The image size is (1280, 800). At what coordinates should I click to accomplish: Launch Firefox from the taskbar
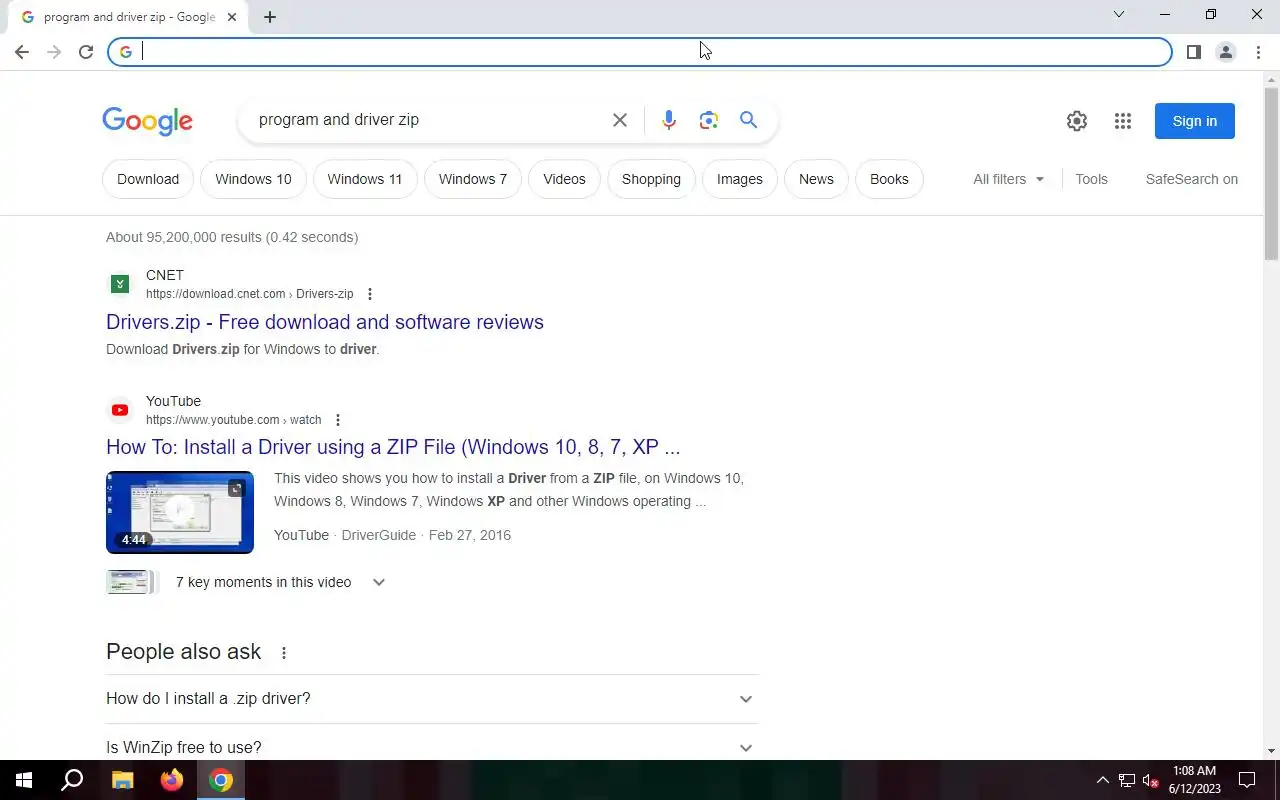172,780
